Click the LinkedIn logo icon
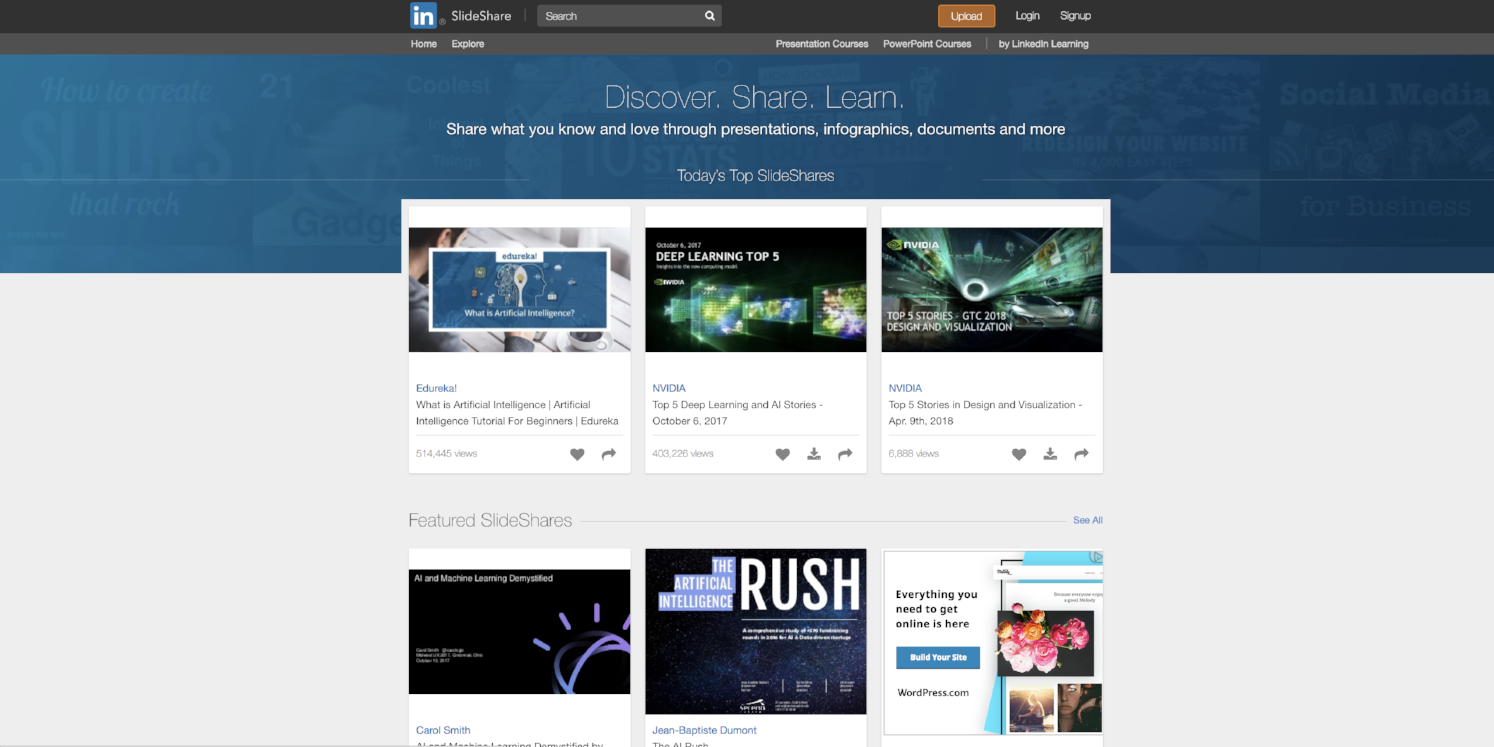 click(424, 15)
